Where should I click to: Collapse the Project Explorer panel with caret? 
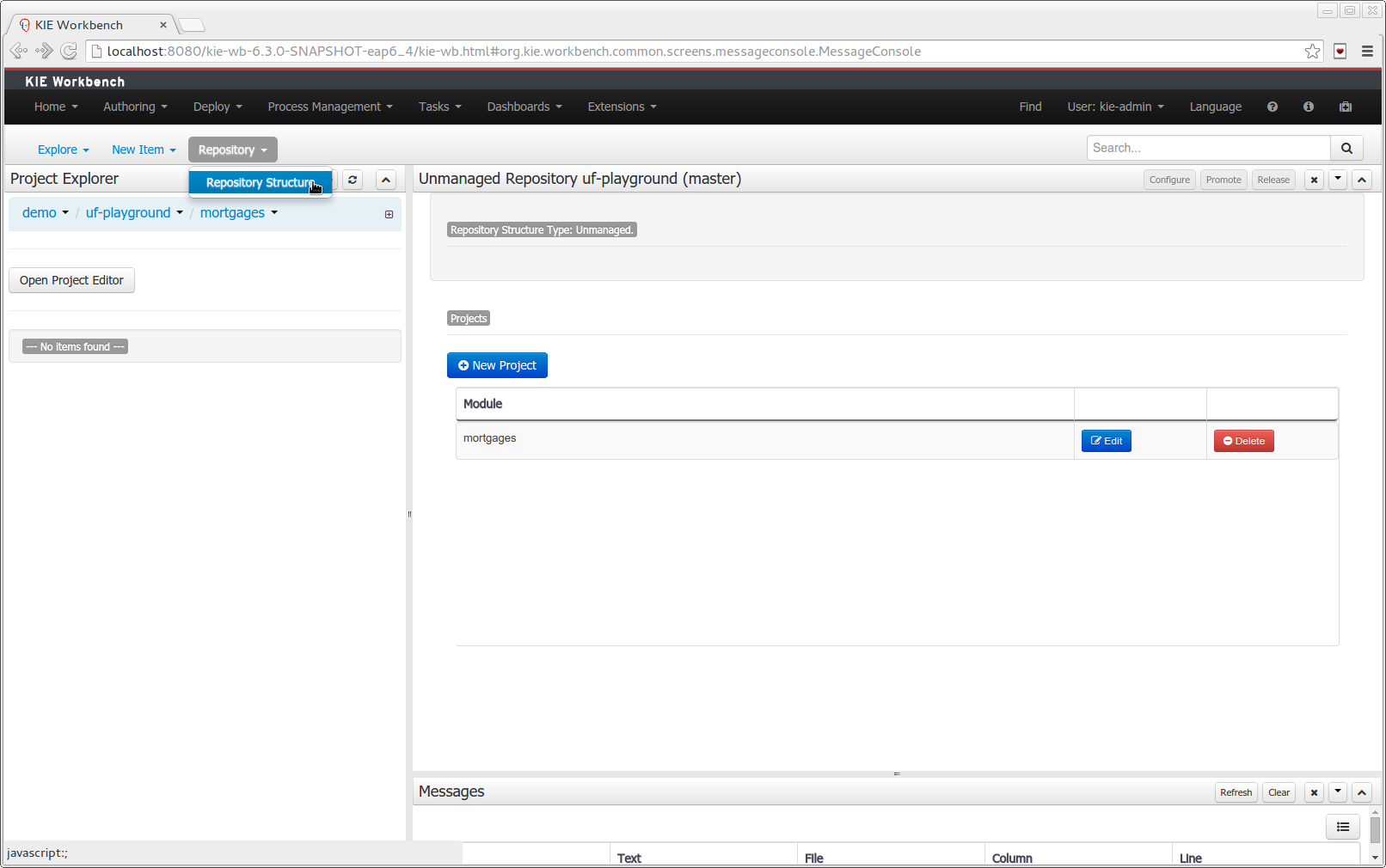point(386,180)
